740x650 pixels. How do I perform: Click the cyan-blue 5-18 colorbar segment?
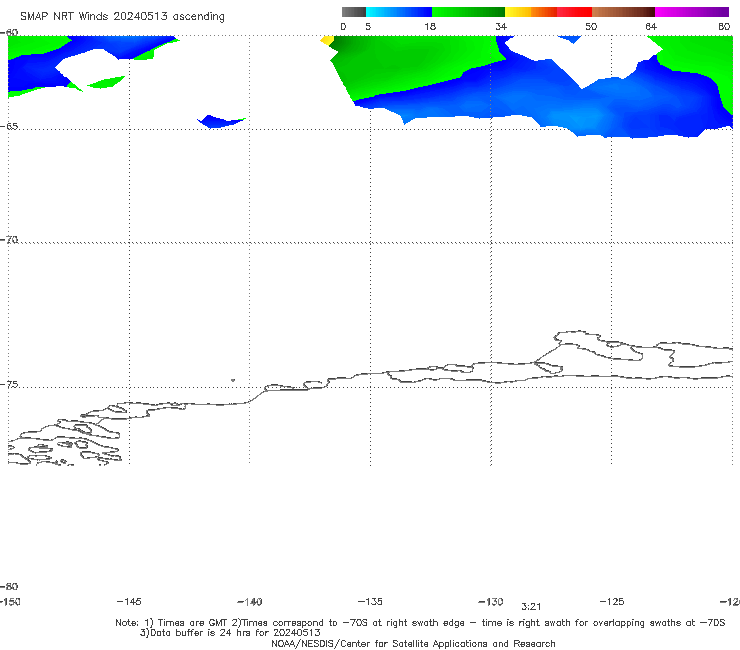click(399, 12)
